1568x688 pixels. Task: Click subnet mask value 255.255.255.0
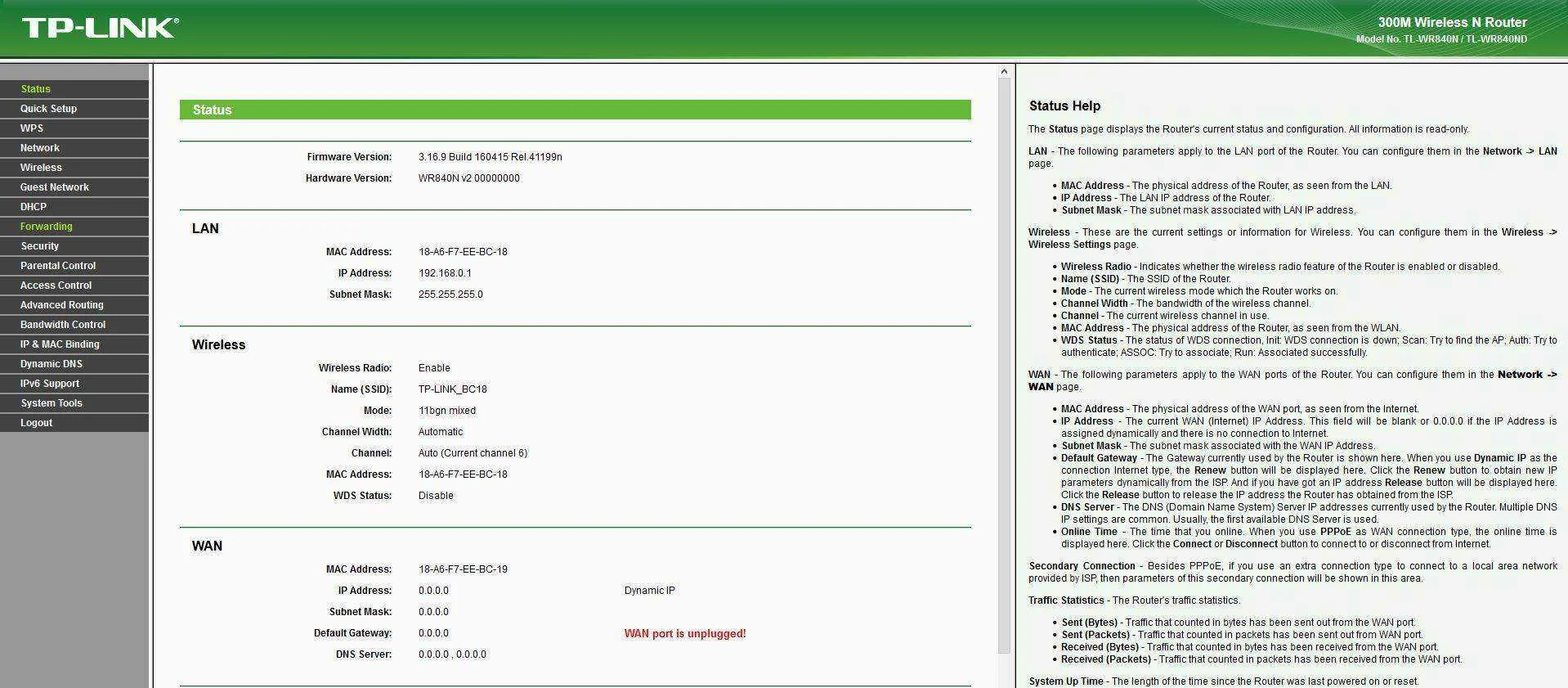click(450, 295)
